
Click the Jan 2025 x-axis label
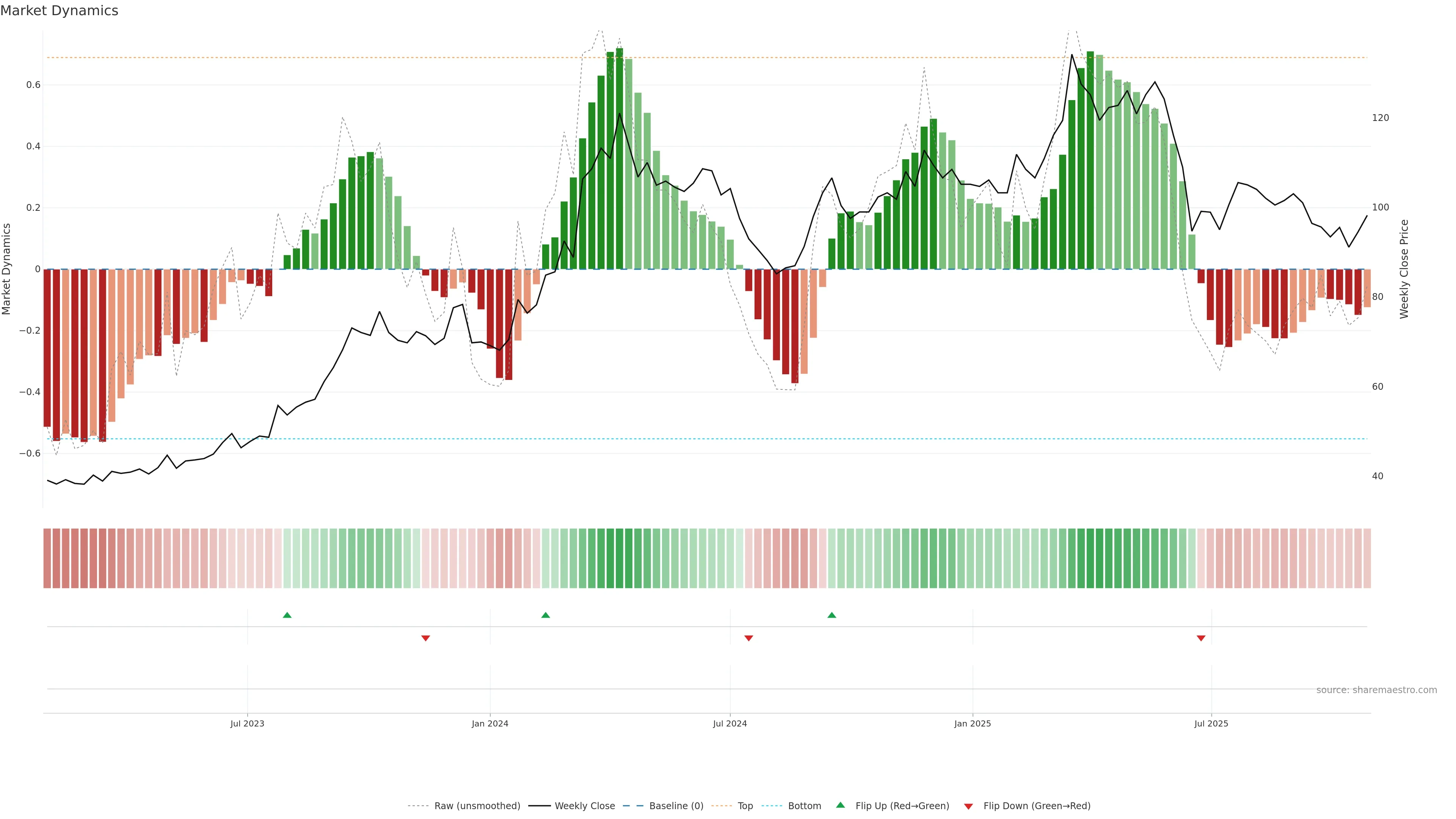[x=972, y=723]
